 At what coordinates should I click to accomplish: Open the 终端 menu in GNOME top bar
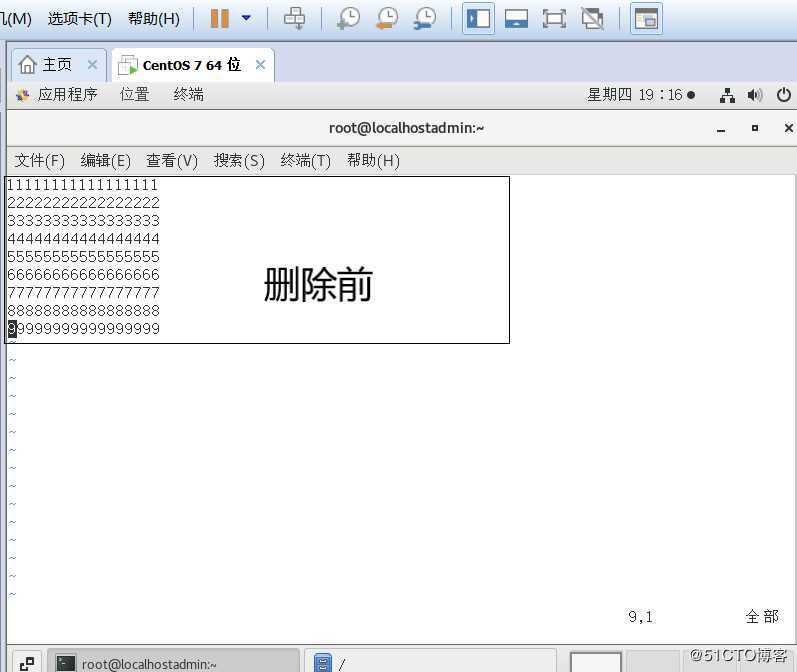[189, 95]
